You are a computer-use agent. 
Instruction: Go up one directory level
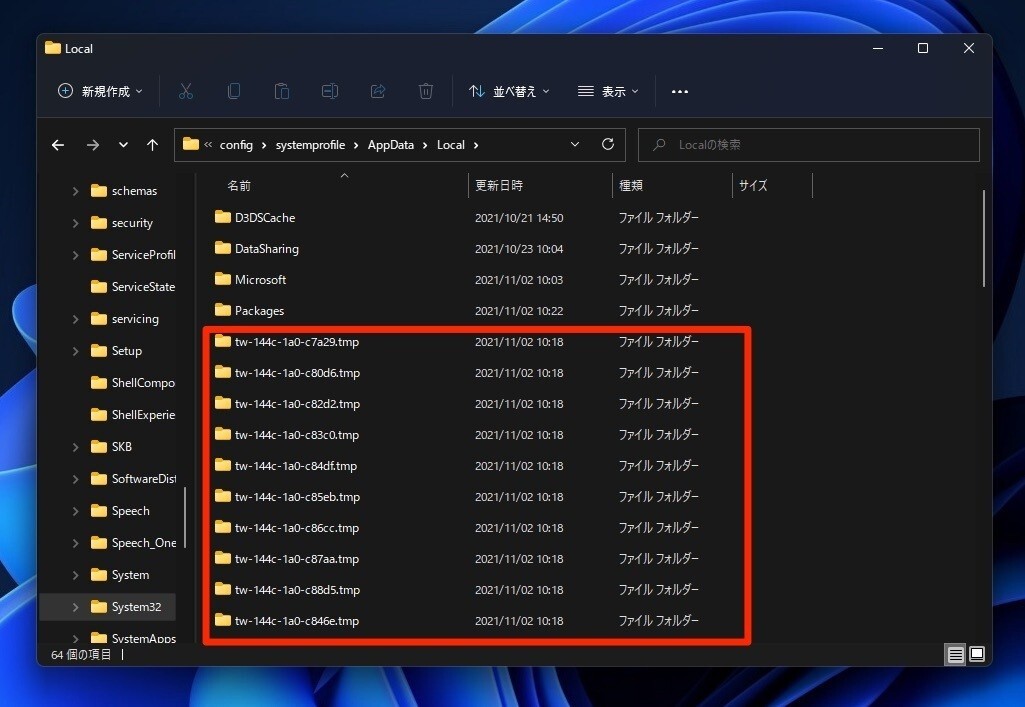152,145
